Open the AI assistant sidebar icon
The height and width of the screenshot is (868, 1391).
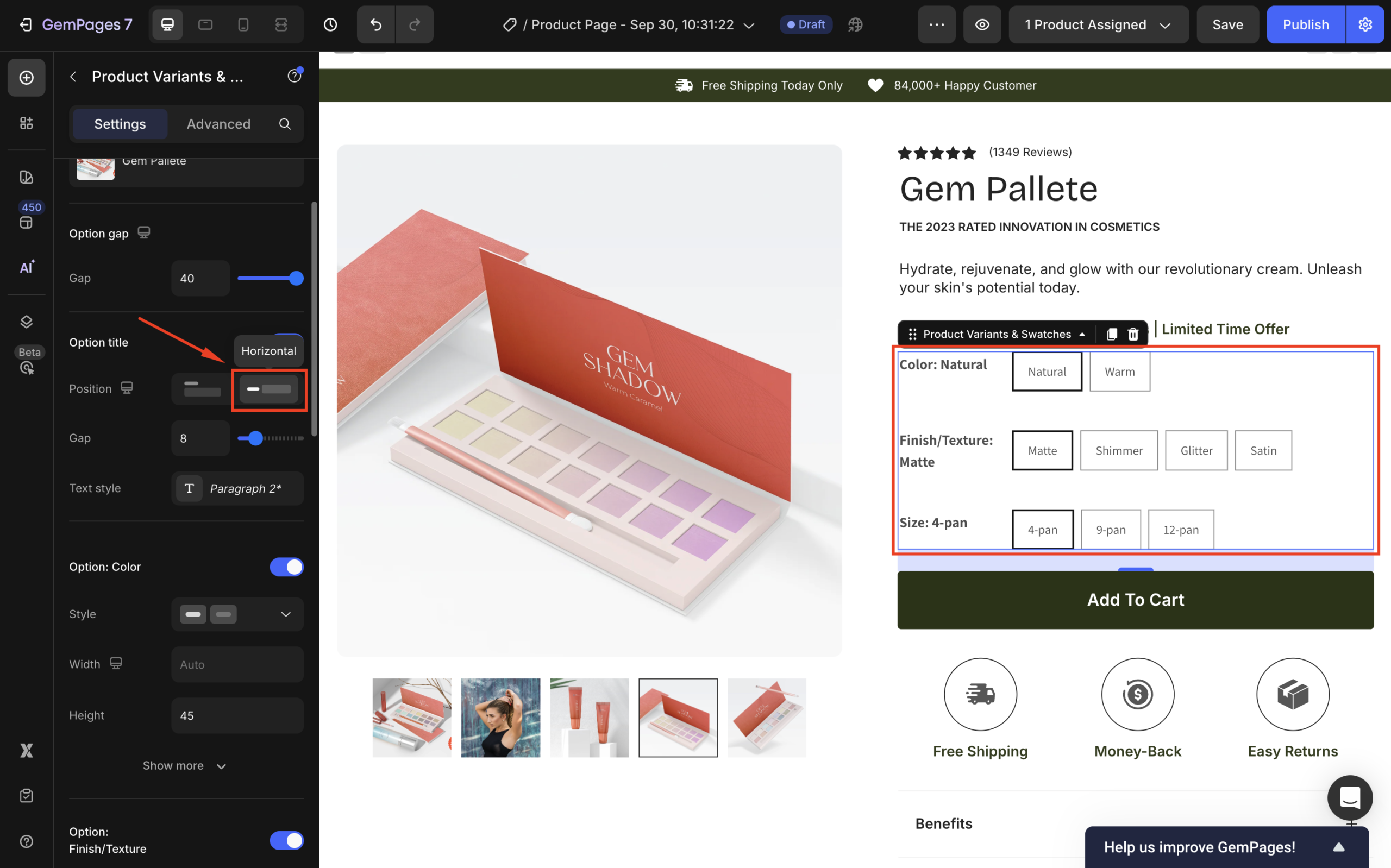click(x=27, y=267)
